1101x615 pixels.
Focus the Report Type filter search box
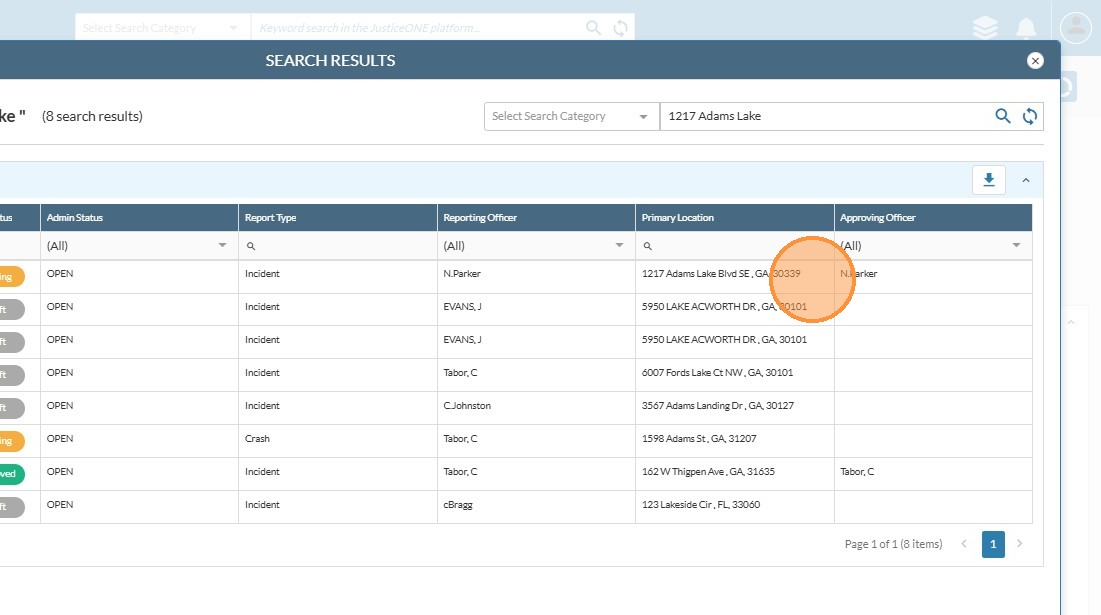(x=337, y=246)
